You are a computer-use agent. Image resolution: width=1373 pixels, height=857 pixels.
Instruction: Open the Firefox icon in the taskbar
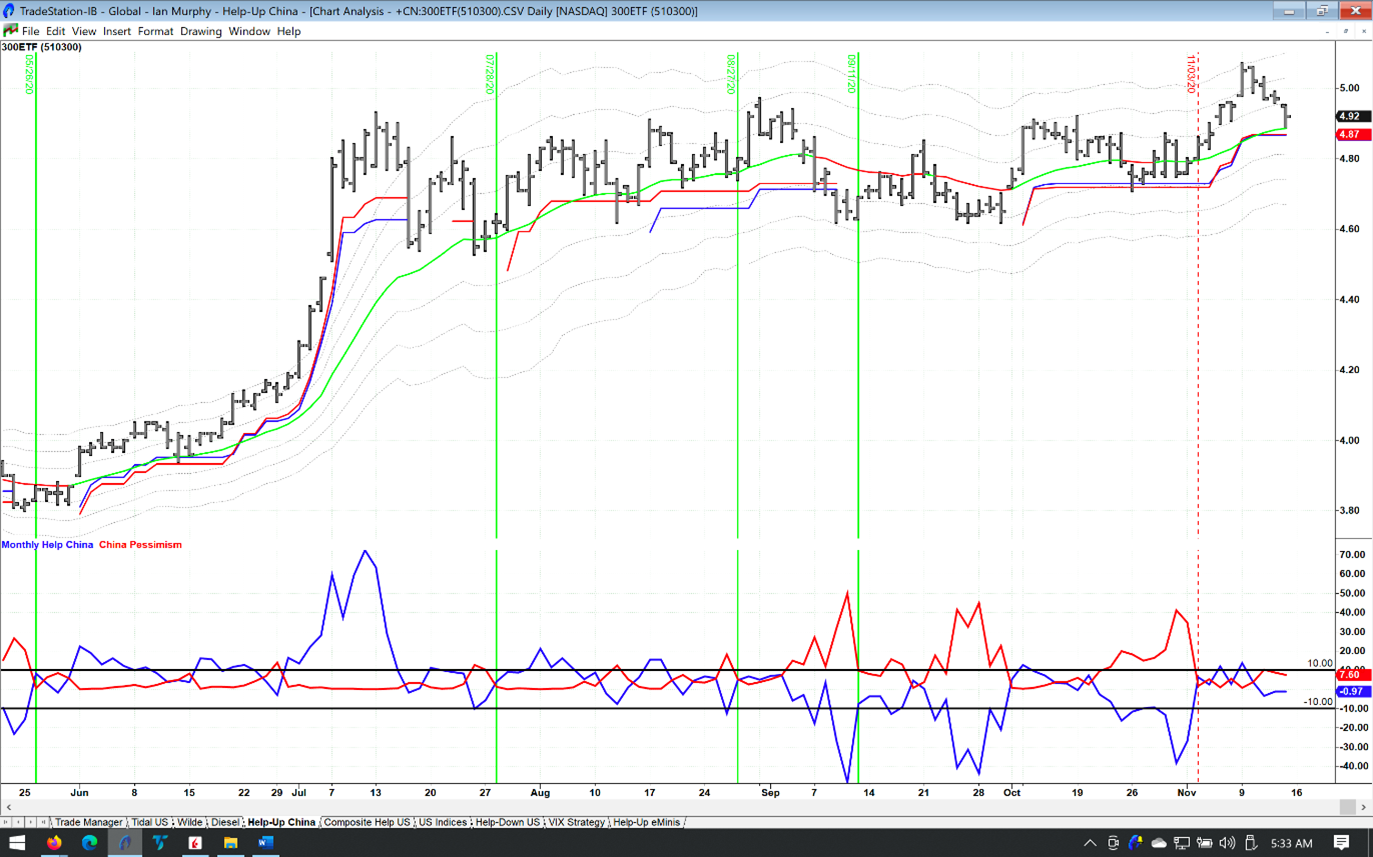tap(54, 843)
